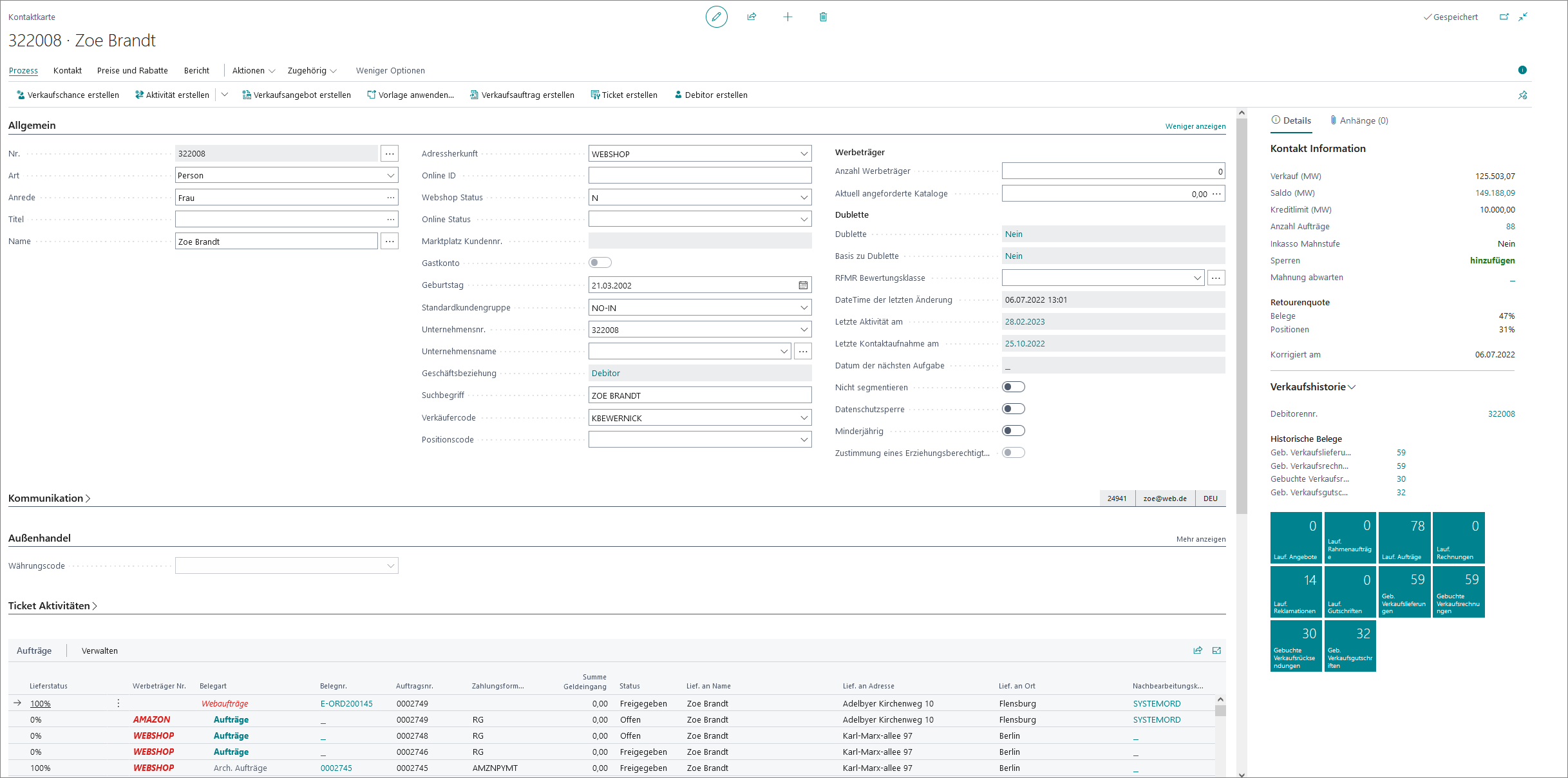Open the Aktionen menu
Screen dimensions: 1568x778
(x=254, y=71)
